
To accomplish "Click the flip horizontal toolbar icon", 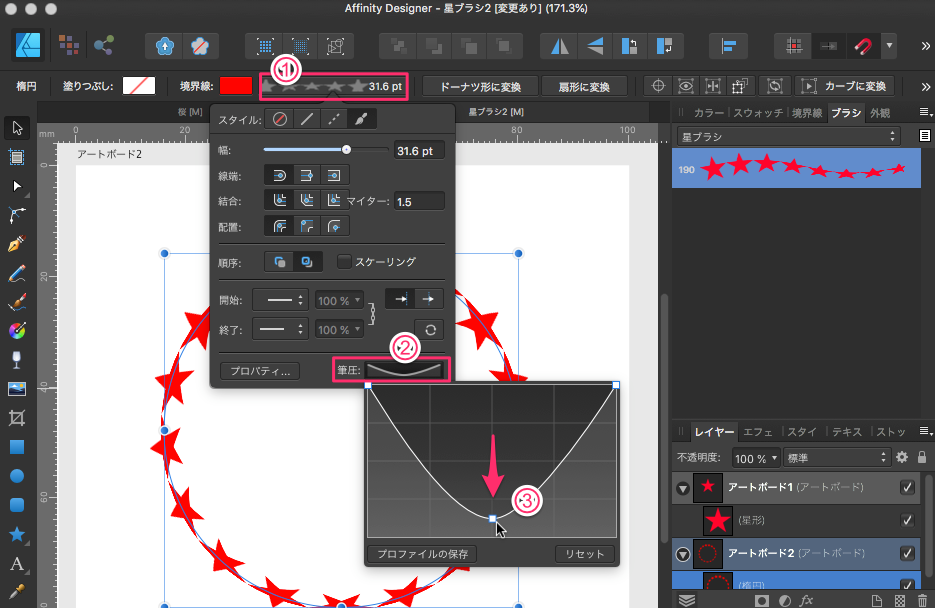I will tap(559, 46).
